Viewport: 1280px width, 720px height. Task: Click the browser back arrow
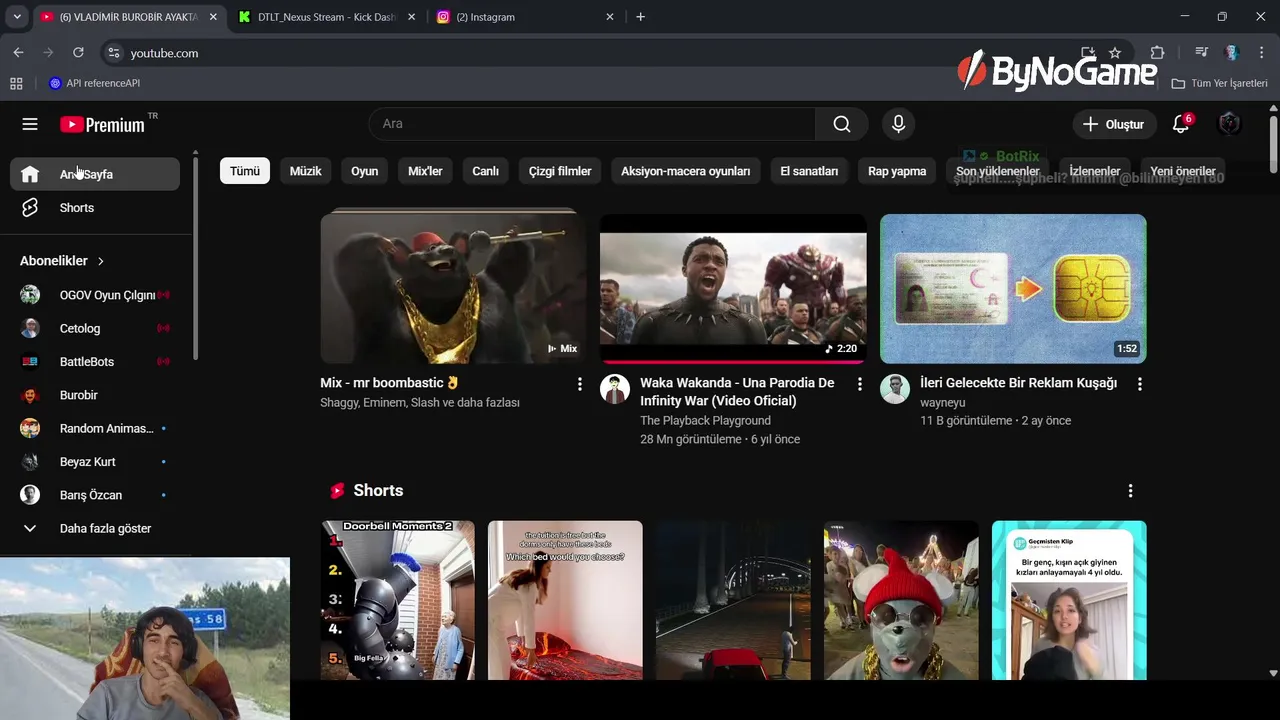(x=18, y=53)
